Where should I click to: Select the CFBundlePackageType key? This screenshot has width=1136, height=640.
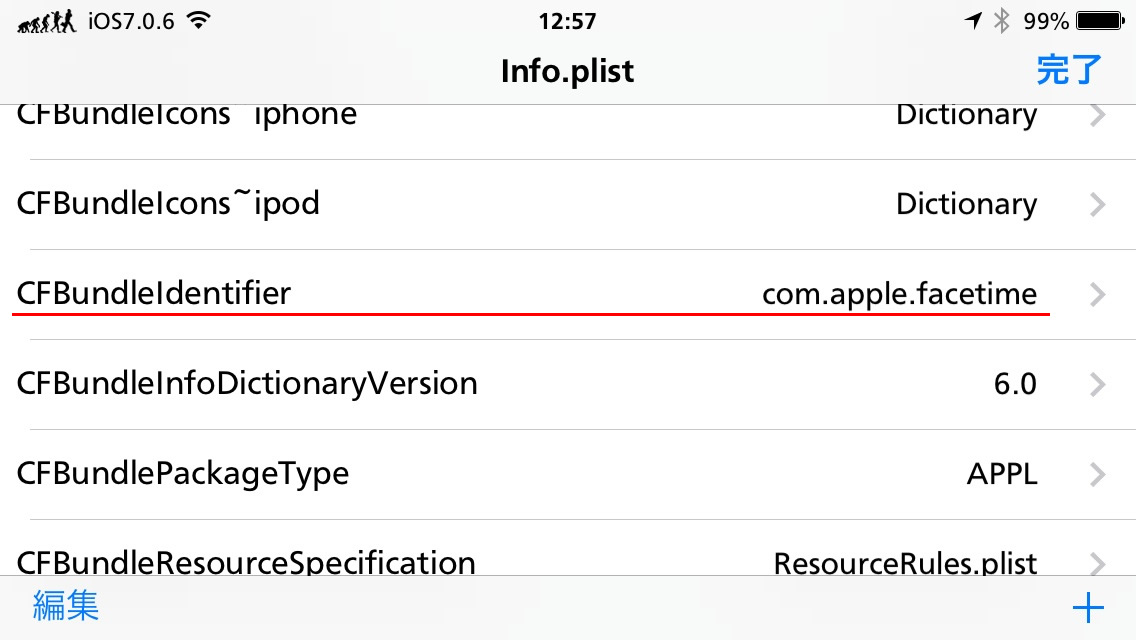(x=183, y=474)
